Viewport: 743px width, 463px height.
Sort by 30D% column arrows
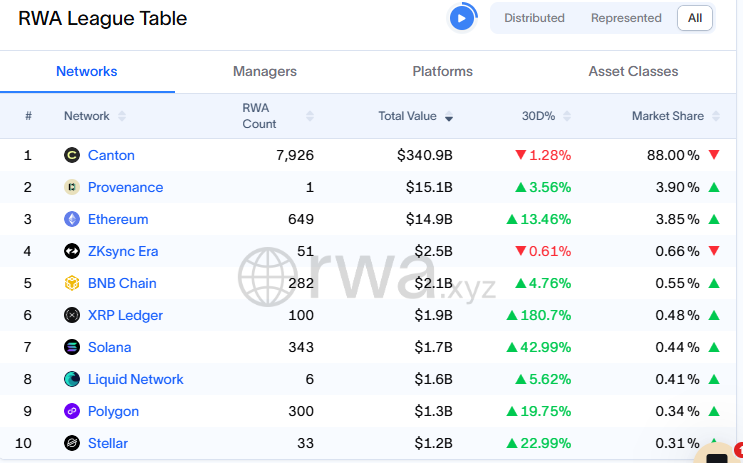[x=567, y=116]
